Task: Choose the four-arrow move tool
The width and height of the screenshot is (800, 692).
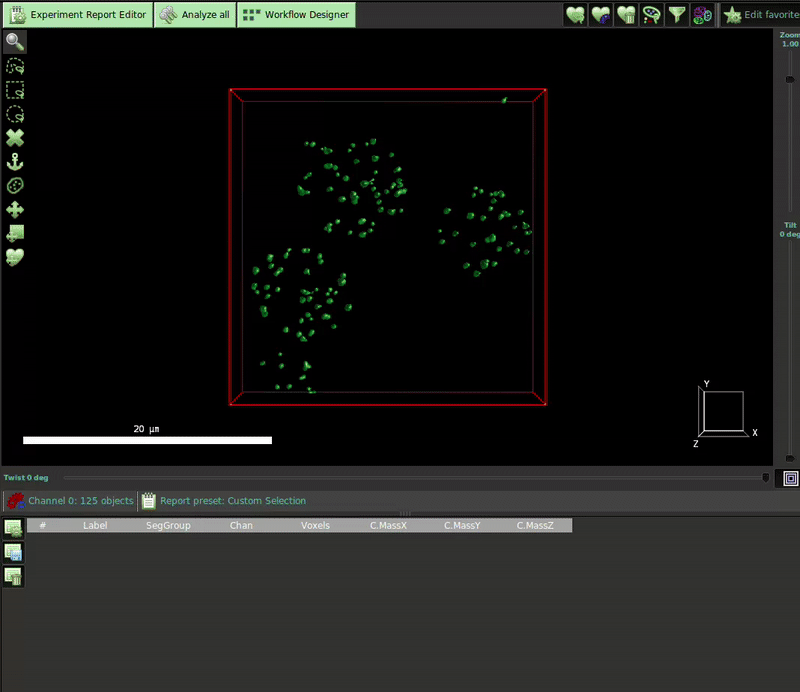Action: point(15,210)
